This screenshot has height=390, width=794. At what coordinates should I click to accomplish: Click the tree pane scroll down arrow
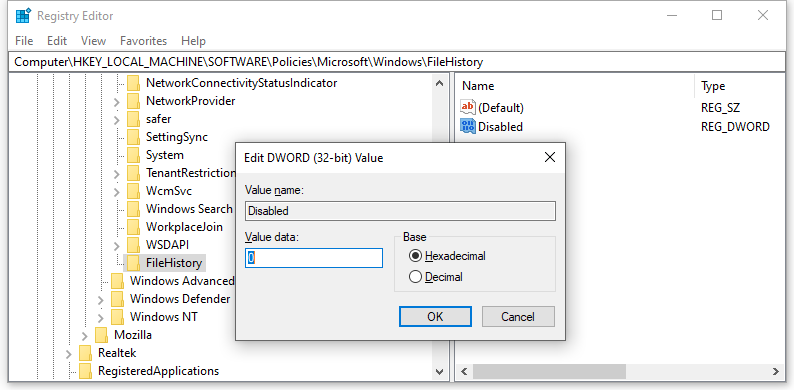(439, 372)
